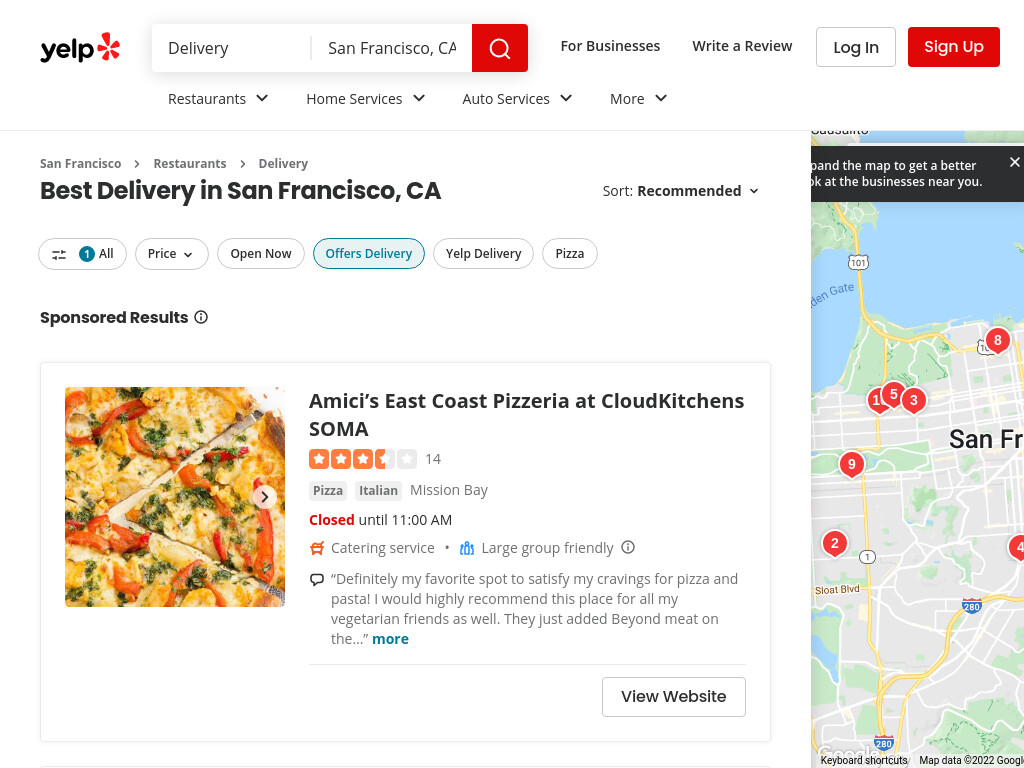This screenshot has width=1024, height=768.
Task: Click the Large group friendly info icon
Action: click(628, 547)
